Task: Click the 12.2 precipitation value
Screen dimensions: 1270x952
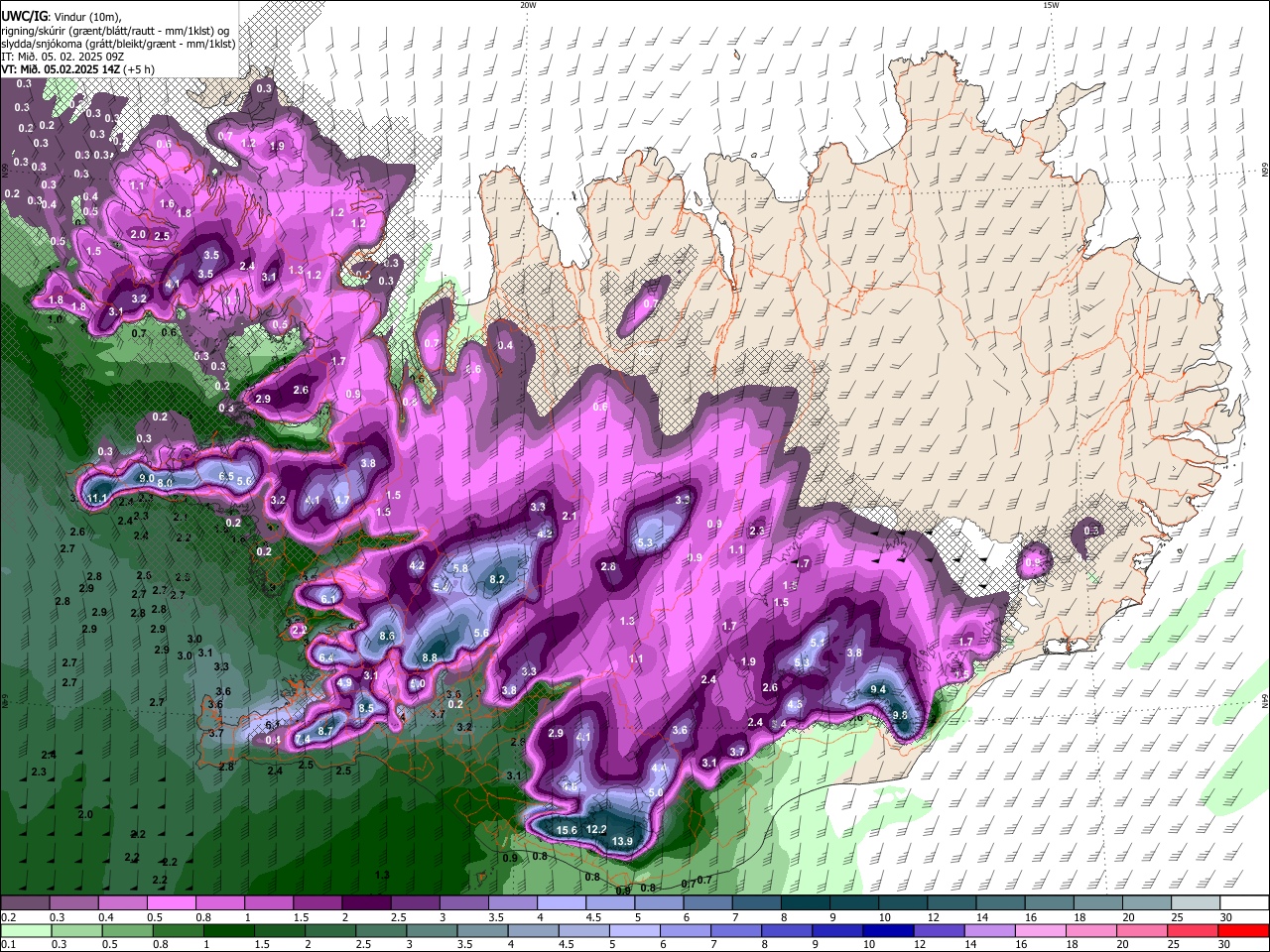Action: (x=596, y=829)
